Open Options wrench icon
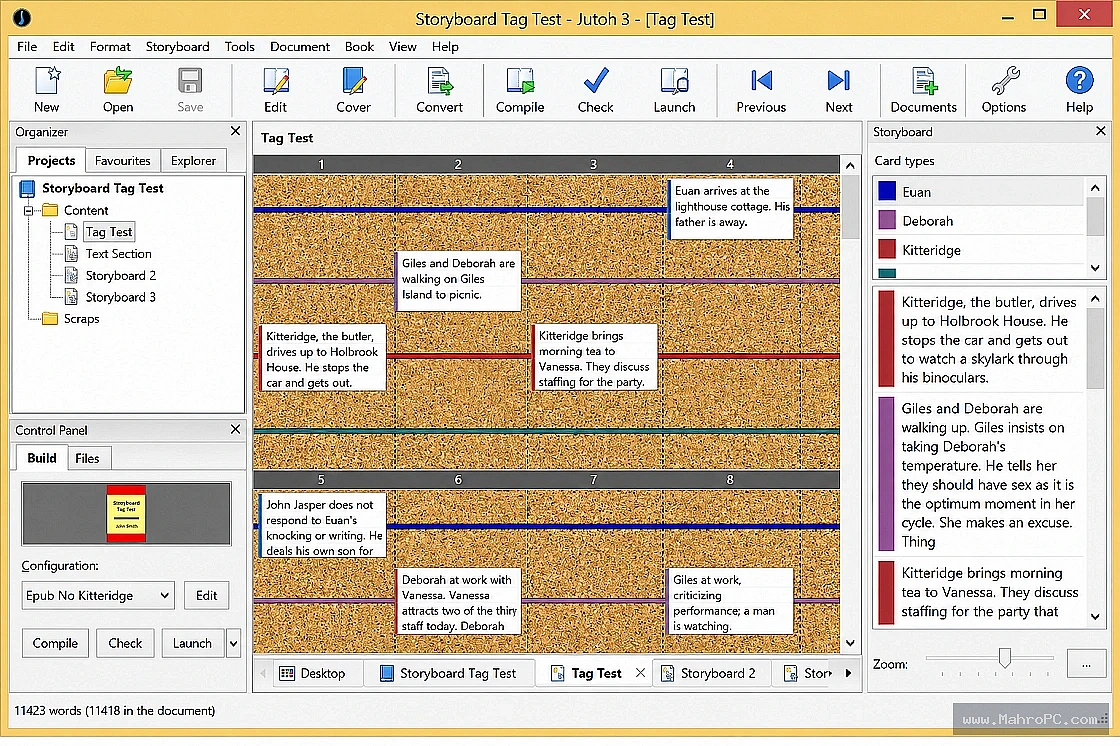Image resolution: width=1120 pixels, height=746 pixels. click(x=1004, y=89)
